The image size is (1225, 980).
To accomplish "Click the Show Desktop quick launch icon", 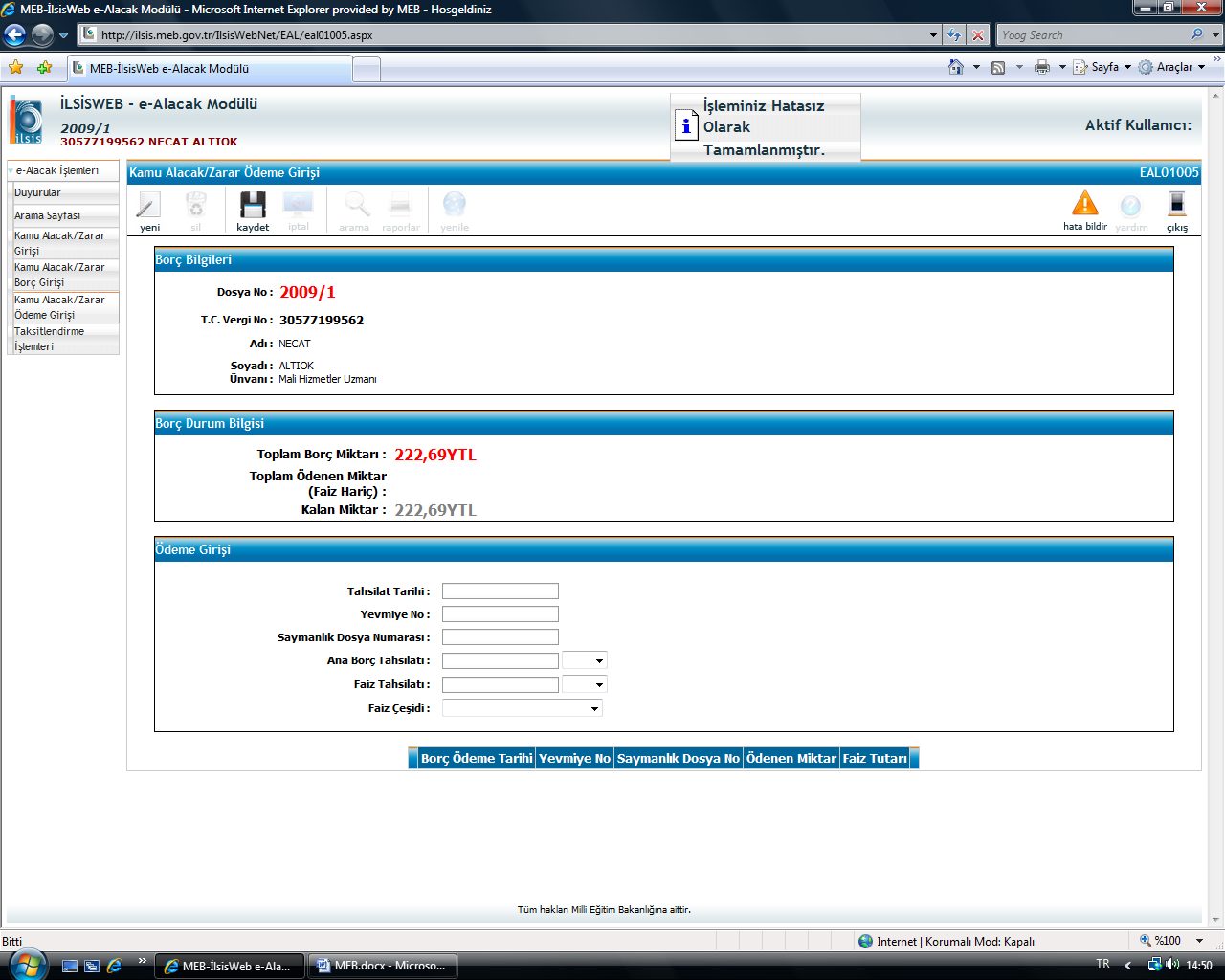I will [x=70, y=966].
